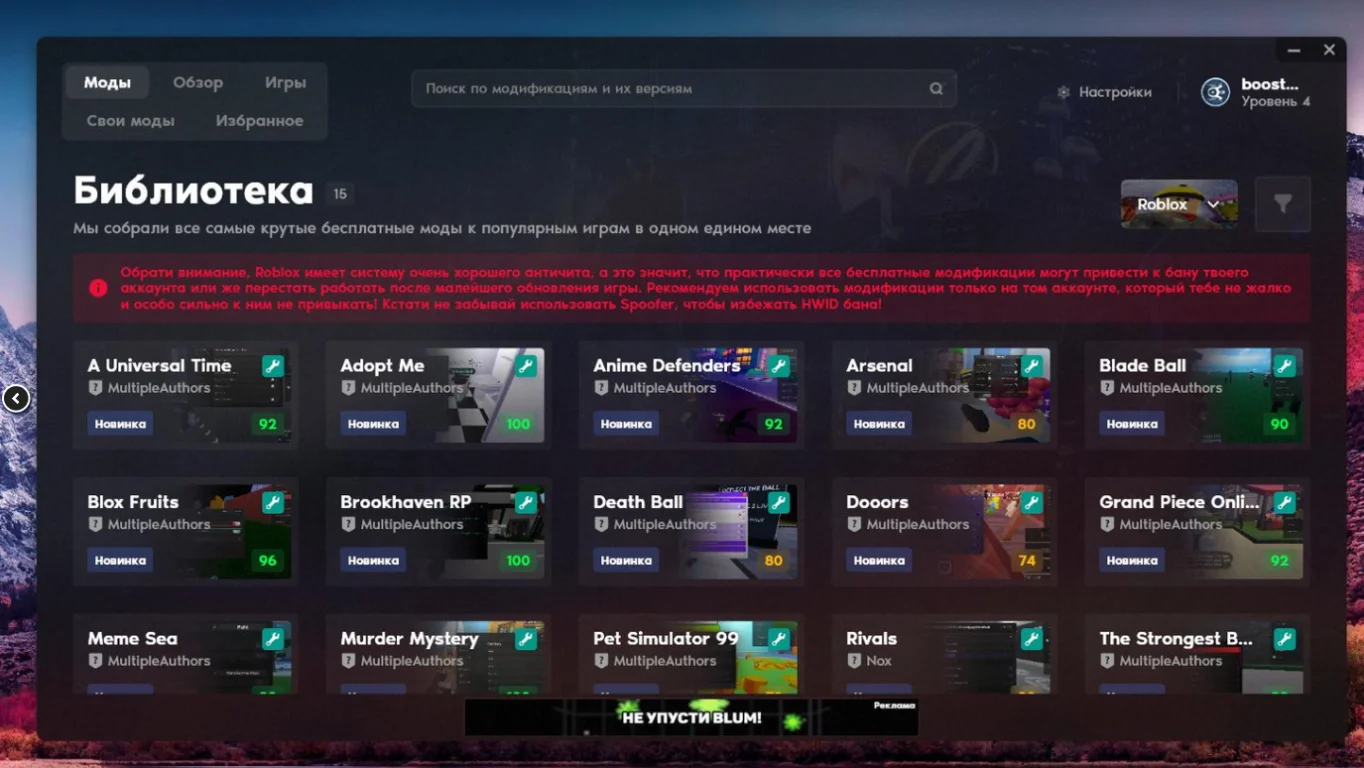Go to Свои моды tab
This screenshot has width=1364, height=768.
(131, 121)
